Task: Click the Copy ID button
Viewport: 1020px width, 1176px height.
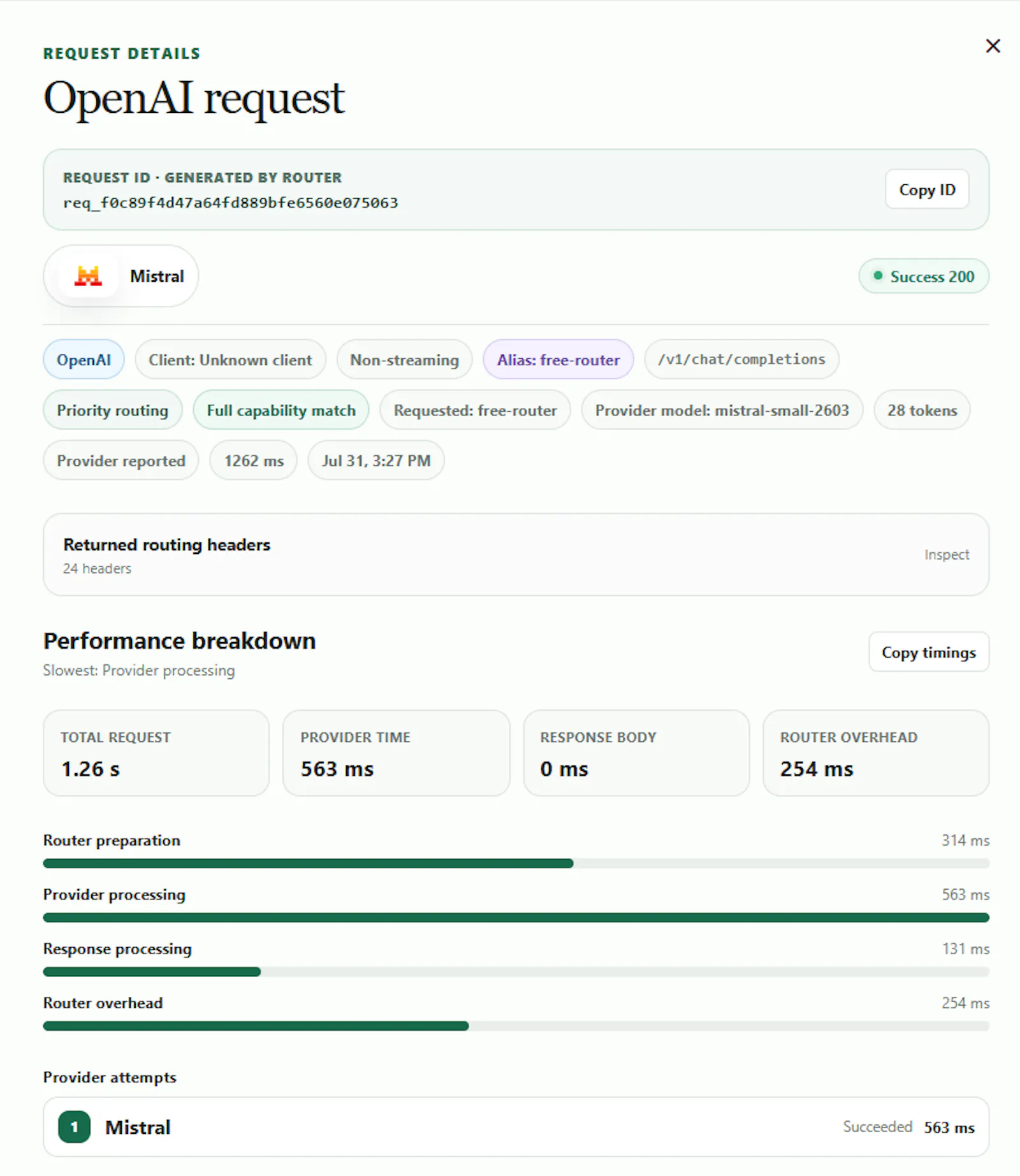Action: pyautogui.click(x=927, y=189)
